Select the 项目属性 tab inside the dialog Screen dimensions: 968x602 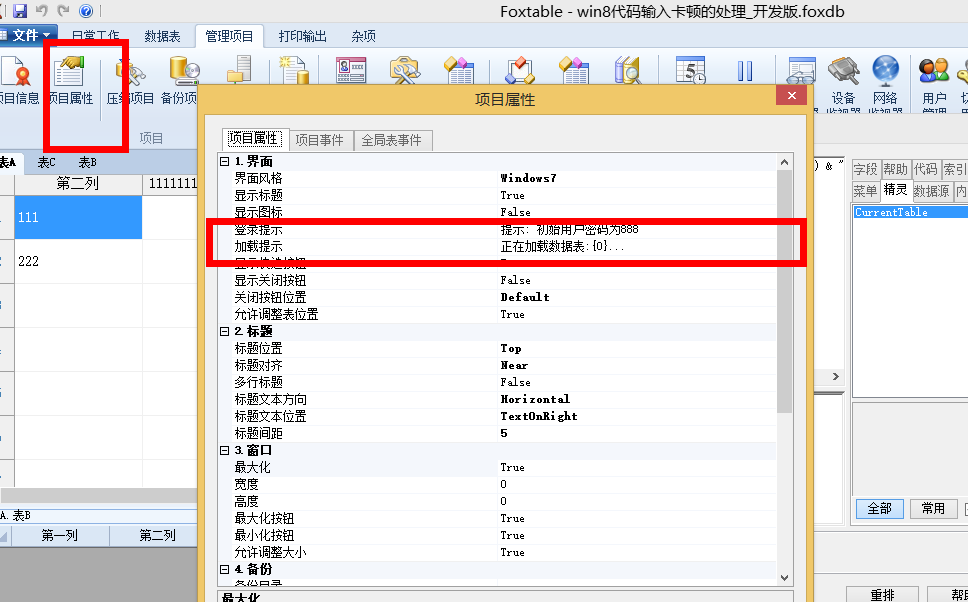pos(253,139)
